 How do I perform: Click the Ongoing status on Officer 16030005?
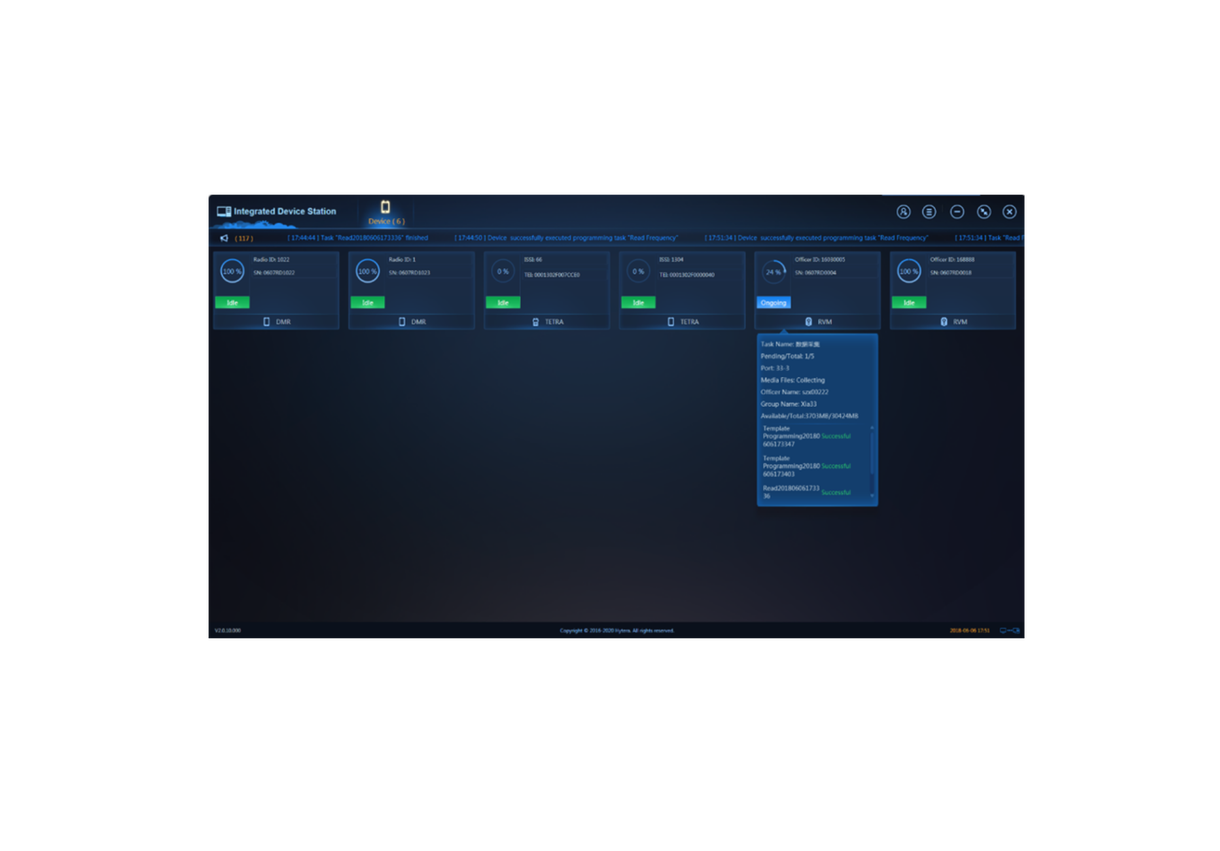point(774,302)
